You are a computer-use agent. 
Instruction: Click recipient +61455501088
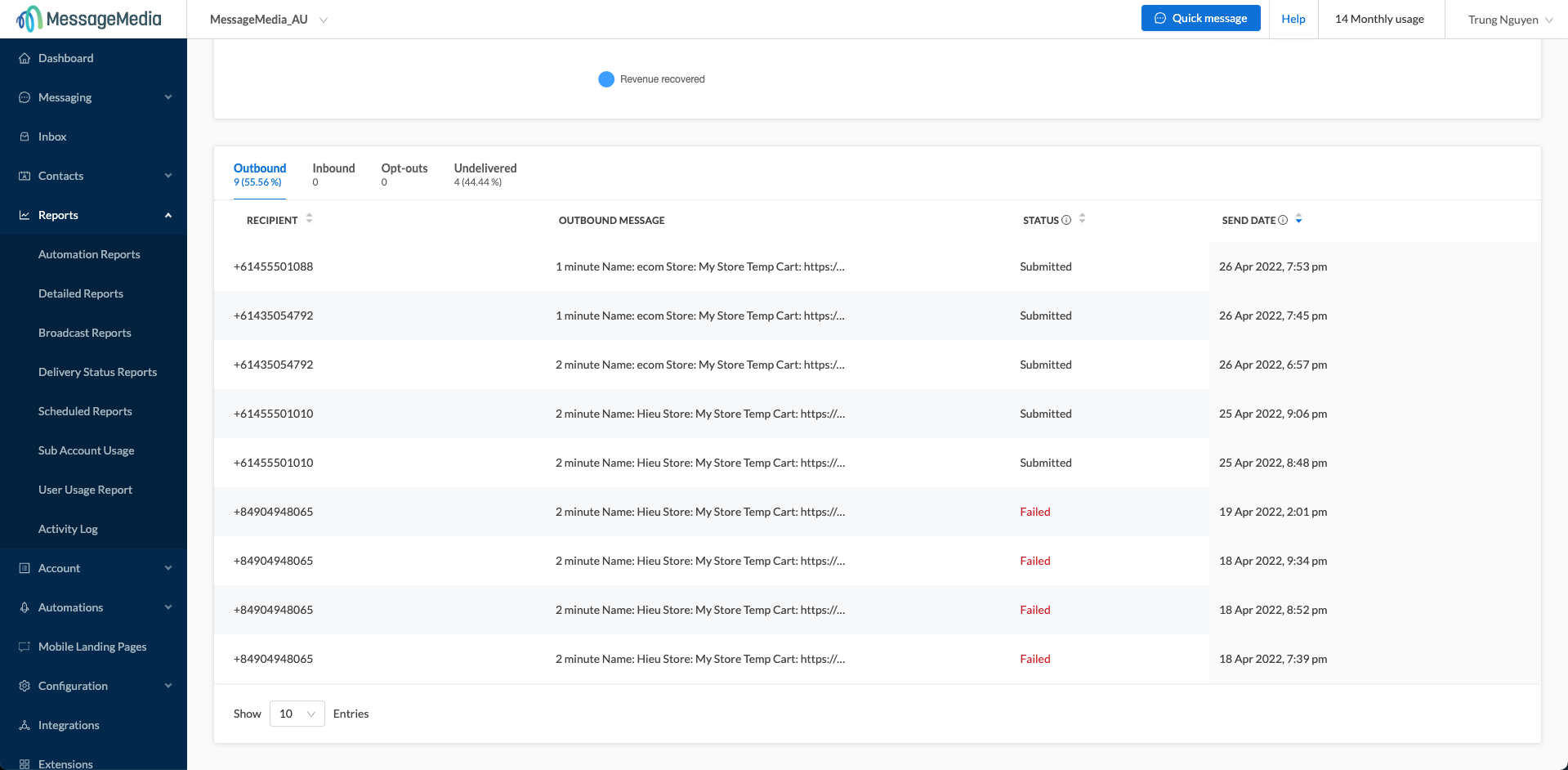point(273,266)
